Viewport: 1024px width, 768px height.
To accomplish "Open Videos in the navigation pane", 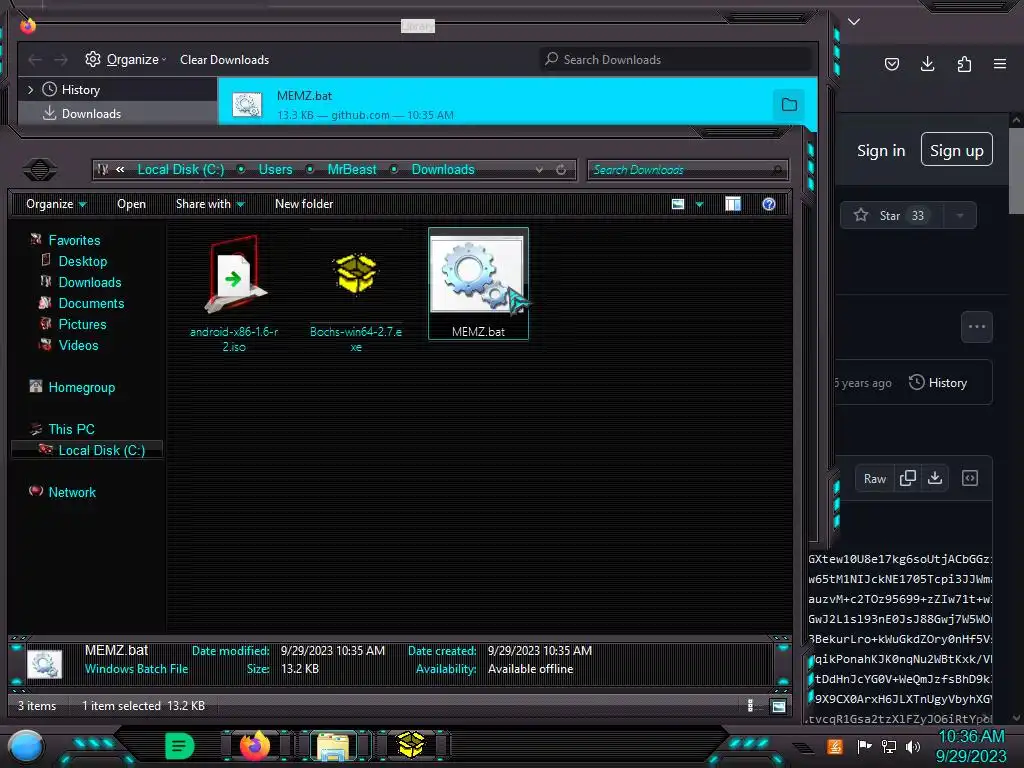I will point(78,345).
